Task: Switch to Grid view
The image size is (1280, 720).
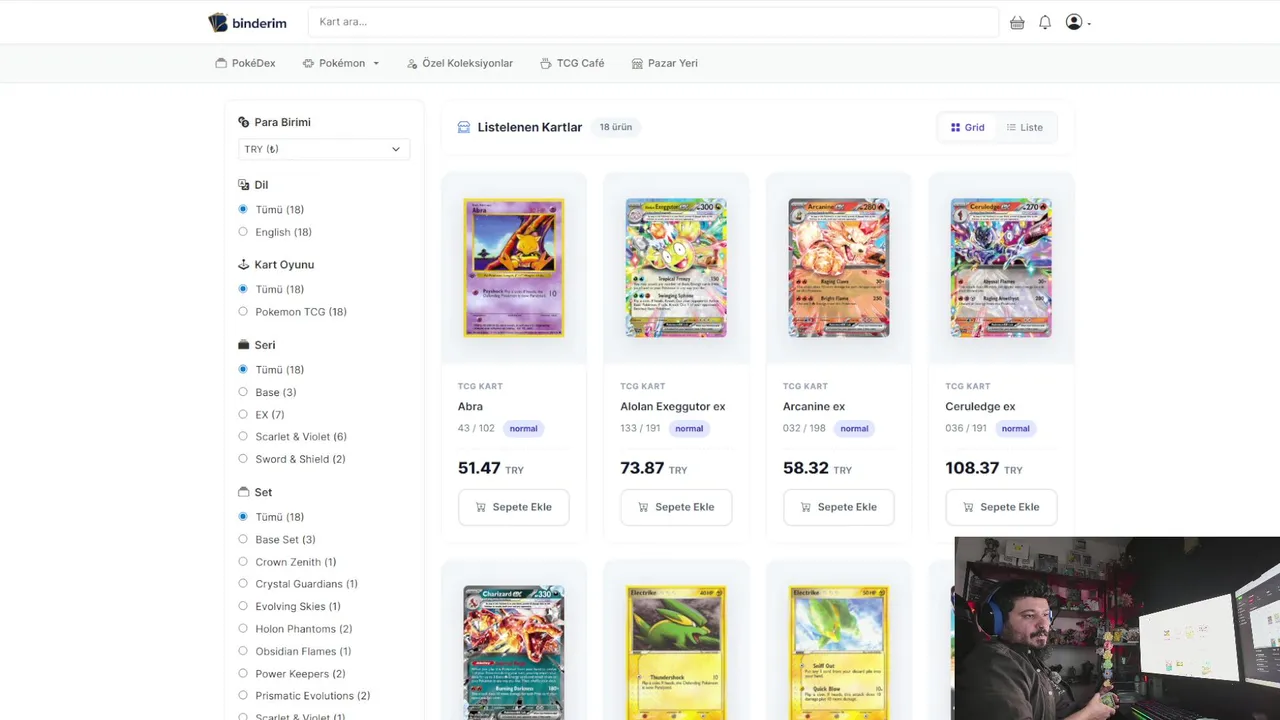Action: pyautogui.click(x=967, y=127)
